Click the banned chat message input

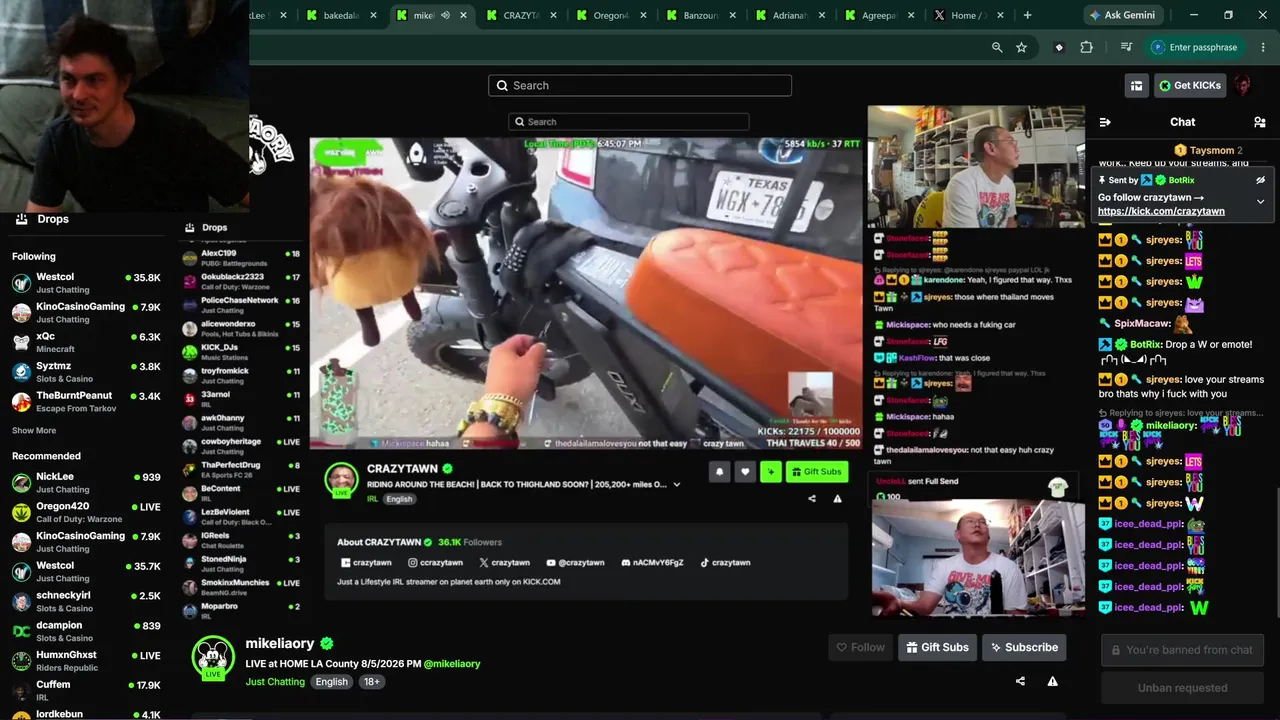pos(1183,650)
